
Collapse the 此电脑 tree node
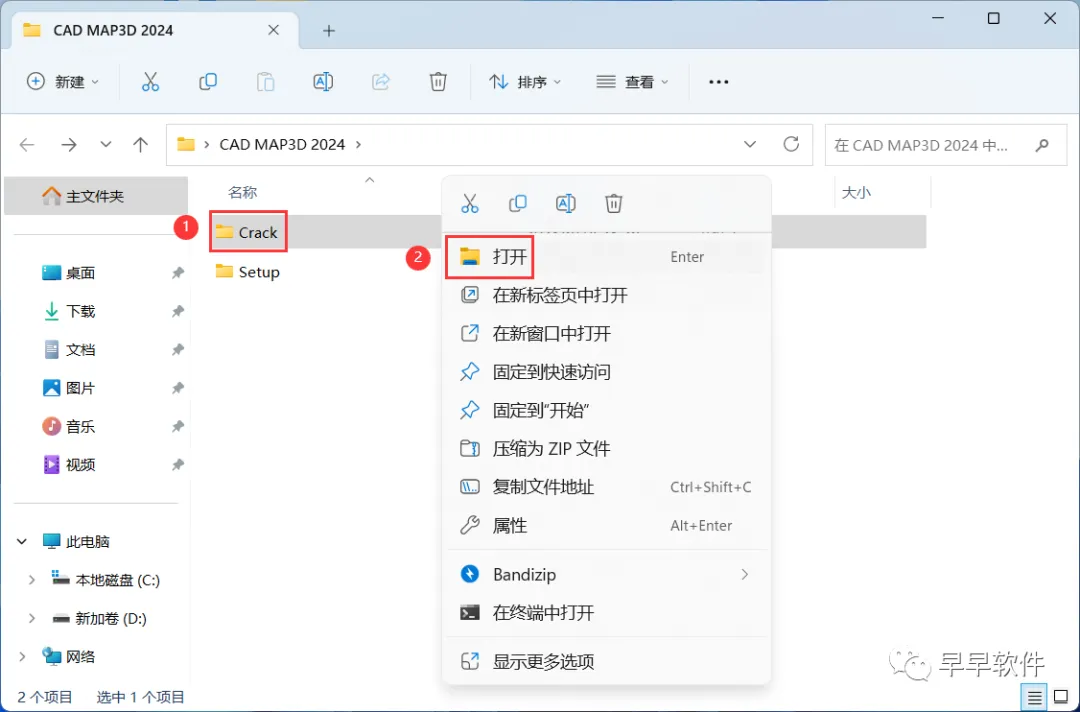pos(22,542)
